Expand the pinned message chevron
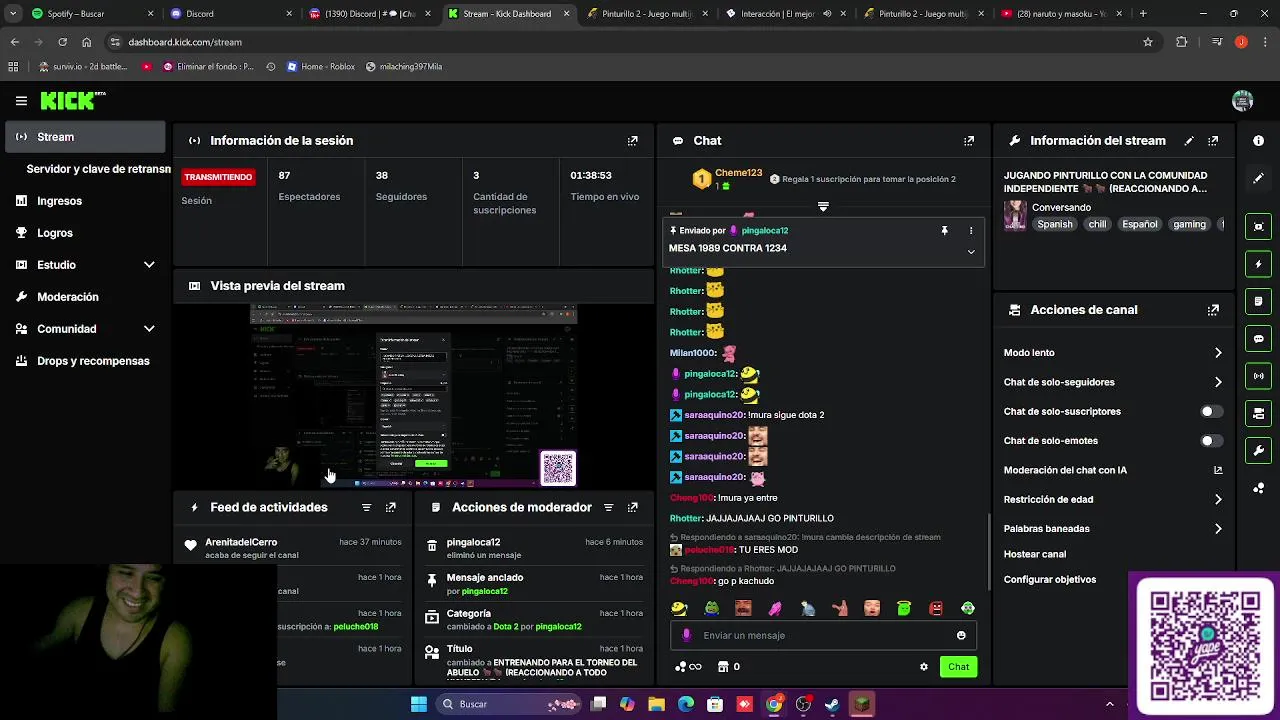Viewport: 1280px width, 720px height. (970, 252)
